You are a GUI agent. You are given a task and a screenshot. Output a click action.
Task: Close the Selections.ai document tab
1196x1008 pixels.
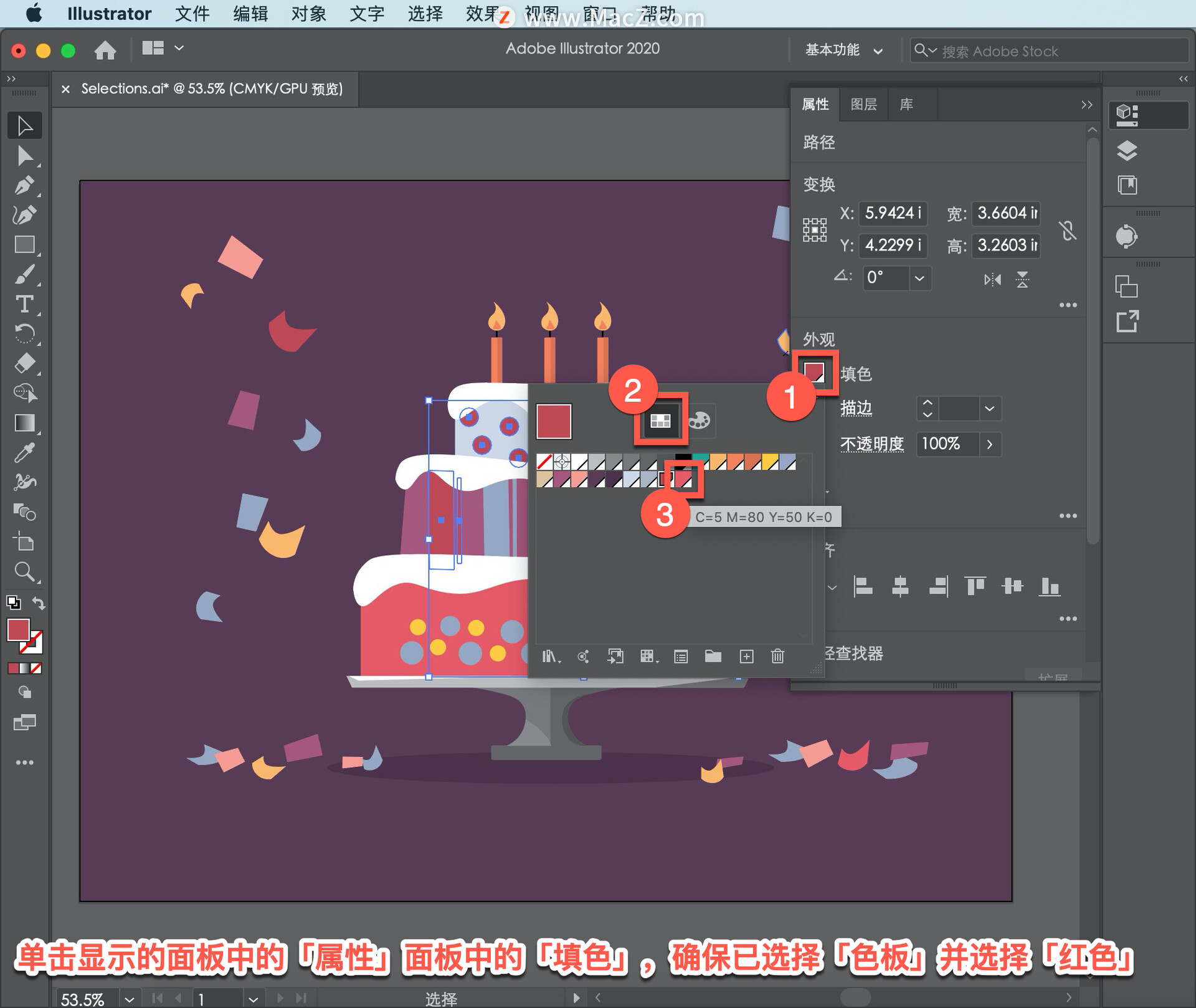(x=65, y=89)
